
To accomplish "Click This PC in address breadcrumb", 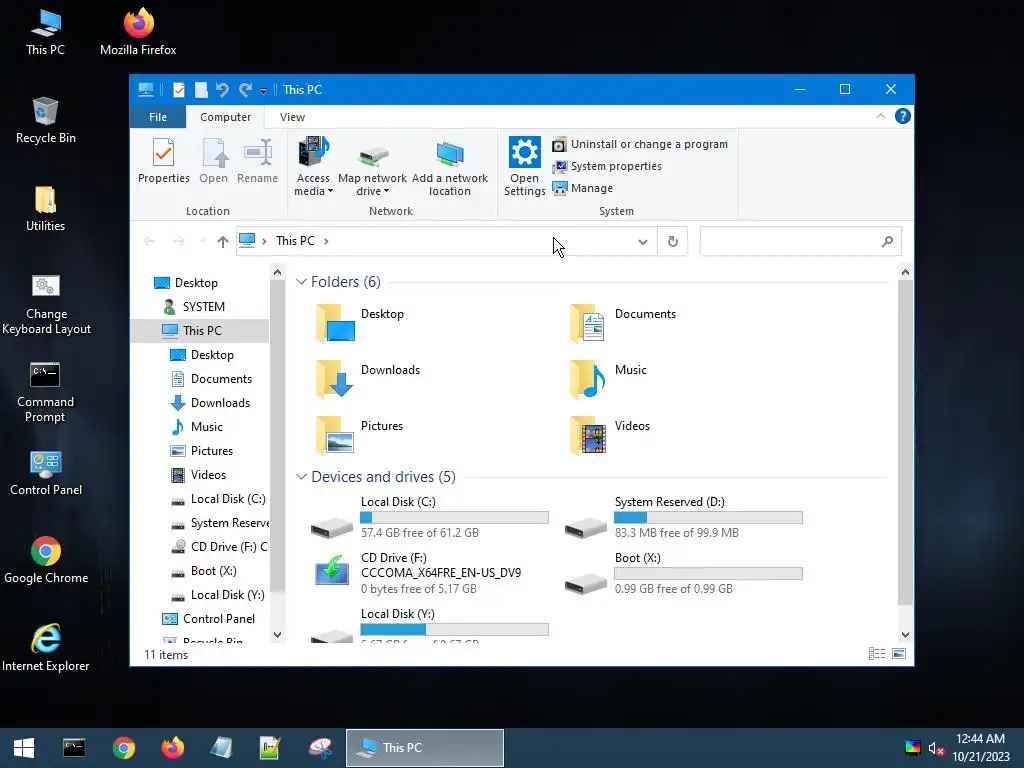I will point(295,241).
